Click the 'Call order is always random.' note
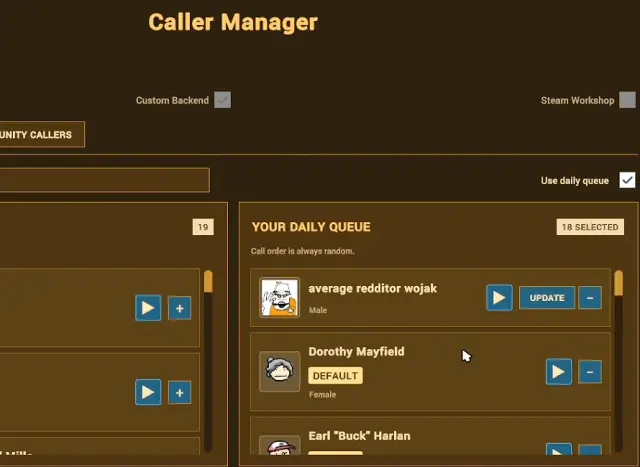Screen dimensions: 640x467 tap(302, 251)
